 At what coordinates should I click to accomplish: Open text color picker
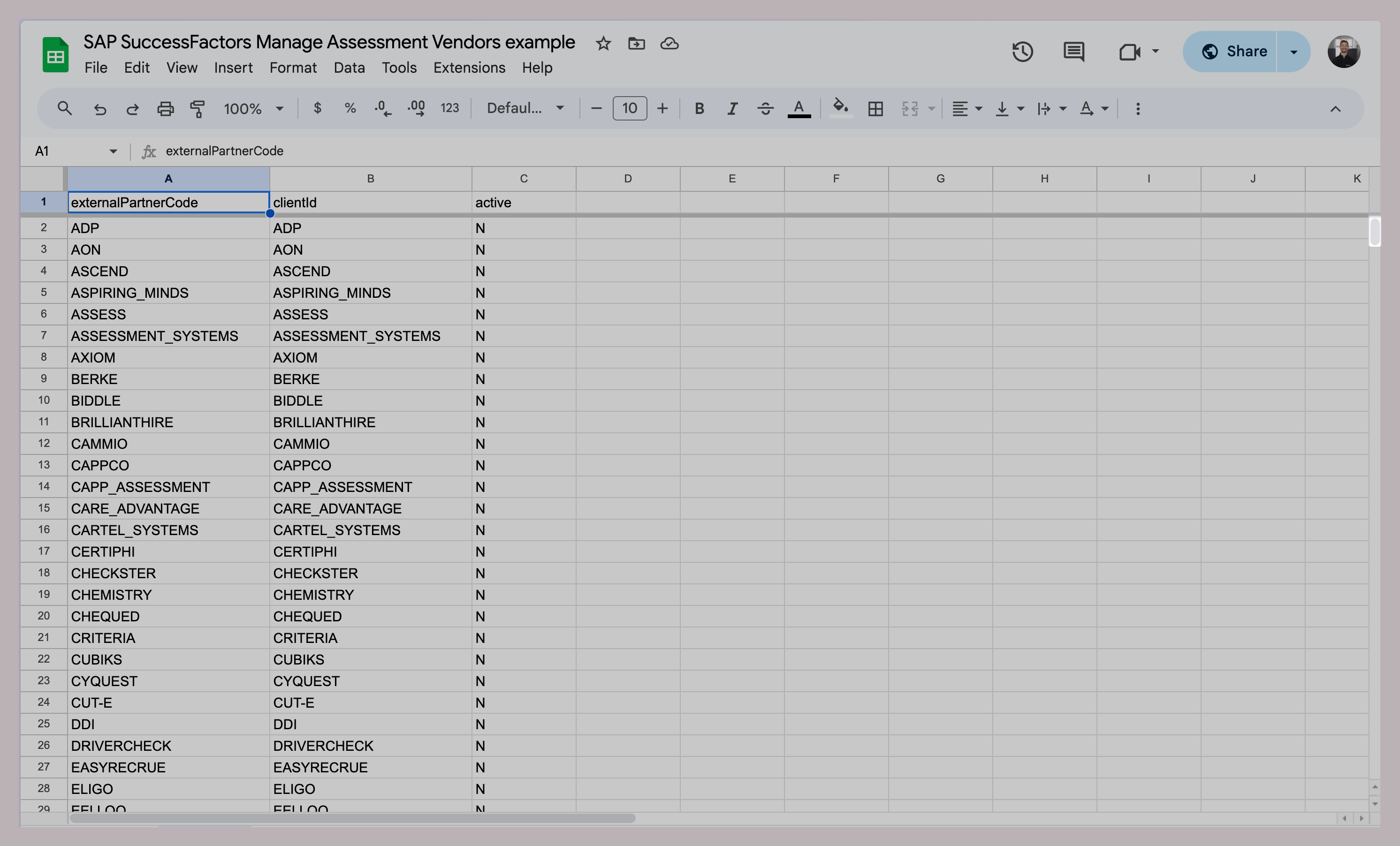799,108
